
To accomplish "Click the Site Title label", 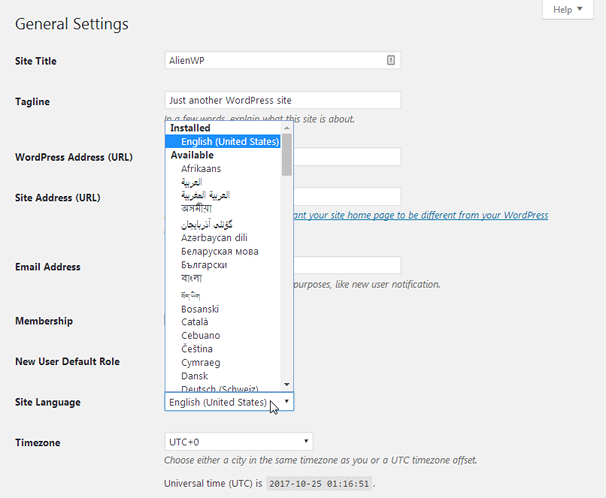I will pyautogui.click(x=36, y=61).
